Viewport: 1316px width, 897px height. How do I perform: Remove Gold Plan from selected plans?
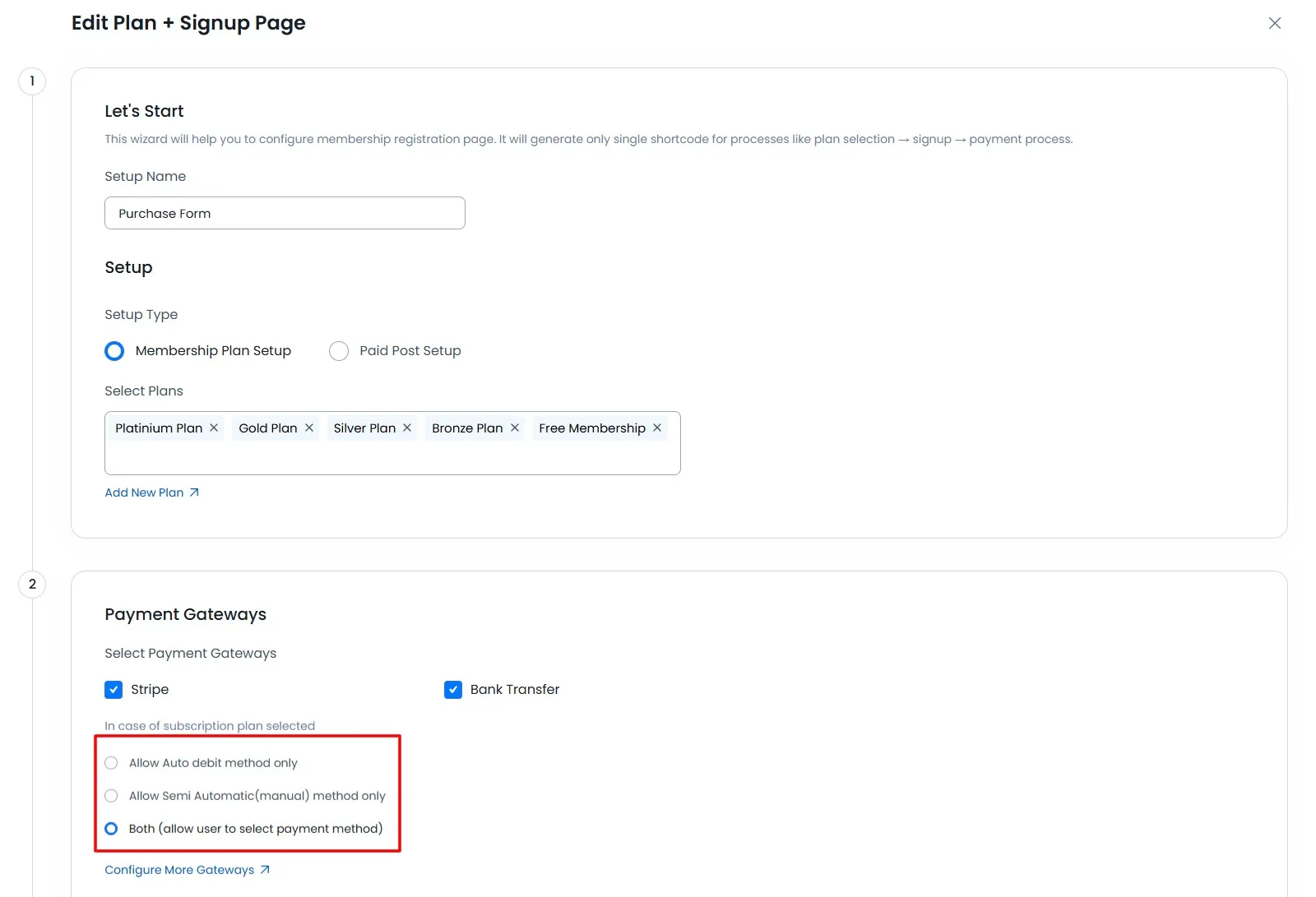(x=308, y=428)
